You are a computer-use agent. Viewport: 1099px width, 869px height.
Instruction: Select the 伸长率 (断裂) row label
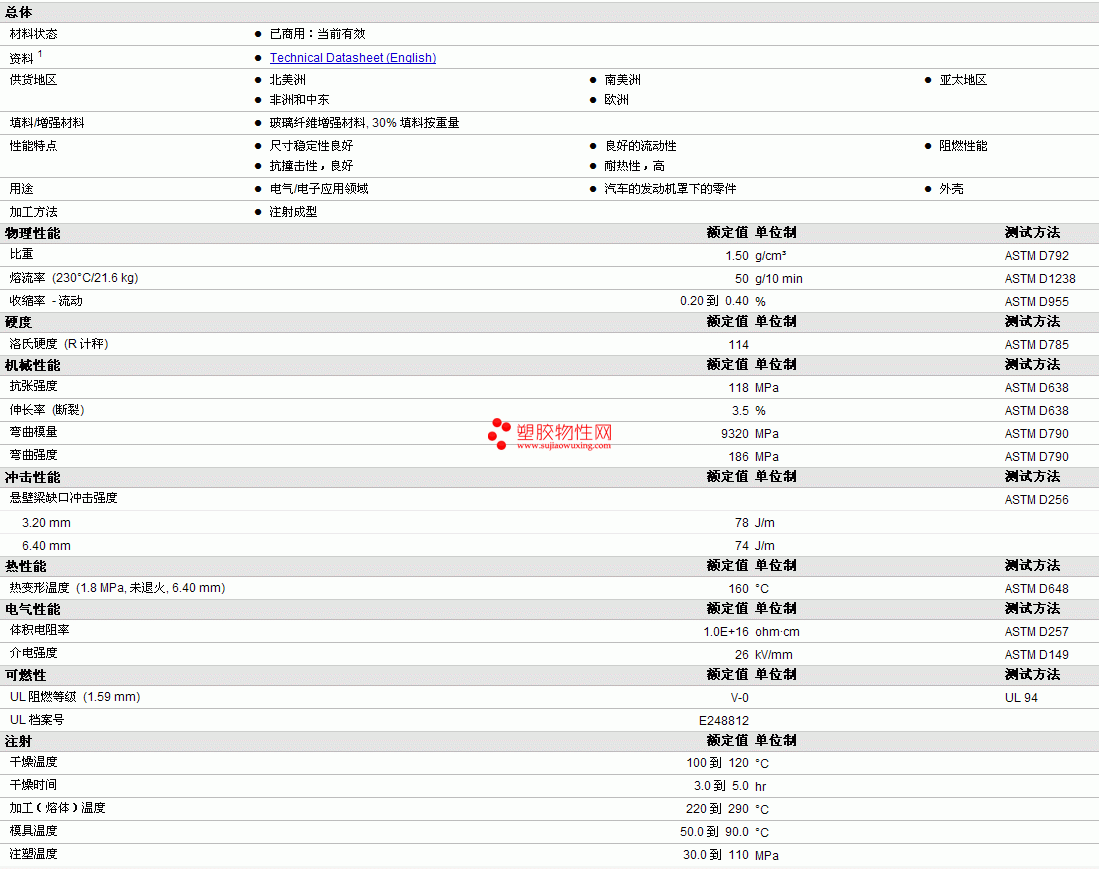(x=47, y=410)
